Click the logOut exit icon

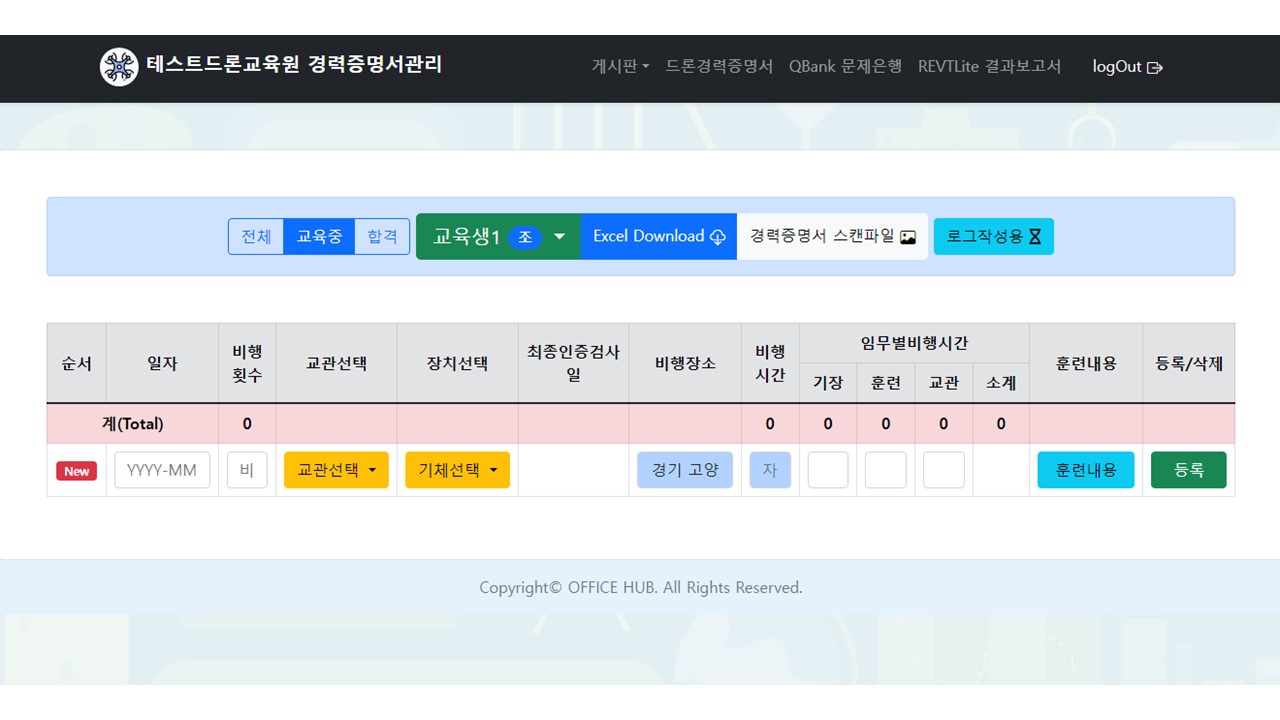click(x=1155, y=68)
